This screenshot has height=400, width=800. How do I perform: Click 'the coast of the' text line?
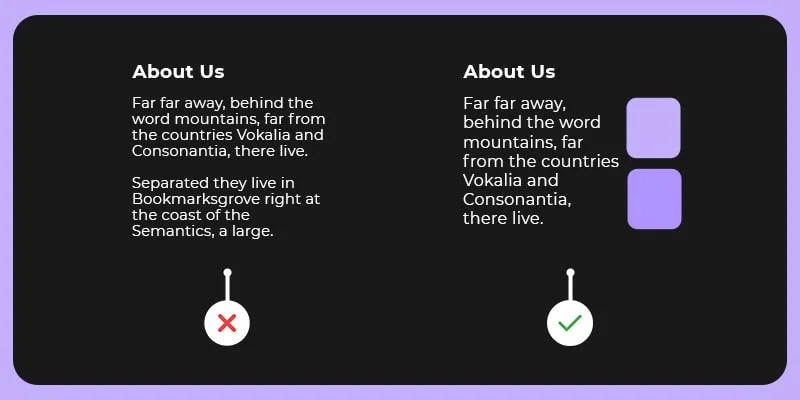(190, 215)
